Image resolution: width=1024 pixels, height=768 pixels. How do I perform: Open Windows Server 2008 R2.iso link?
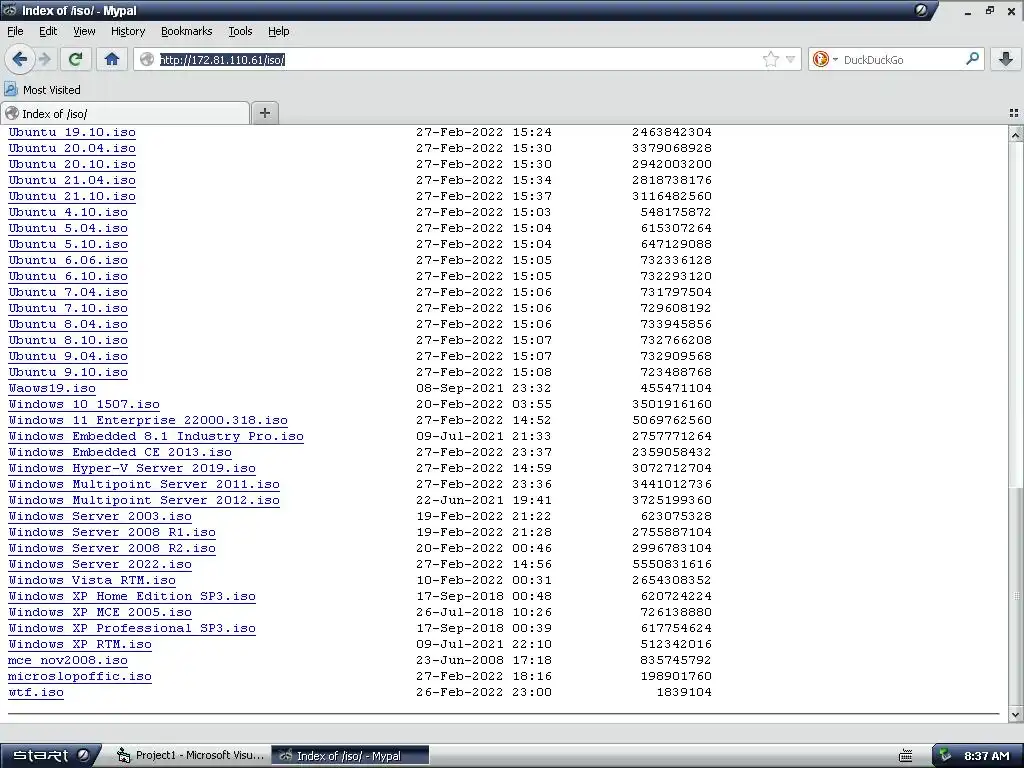pyautogui.click(x=112, y=548)
